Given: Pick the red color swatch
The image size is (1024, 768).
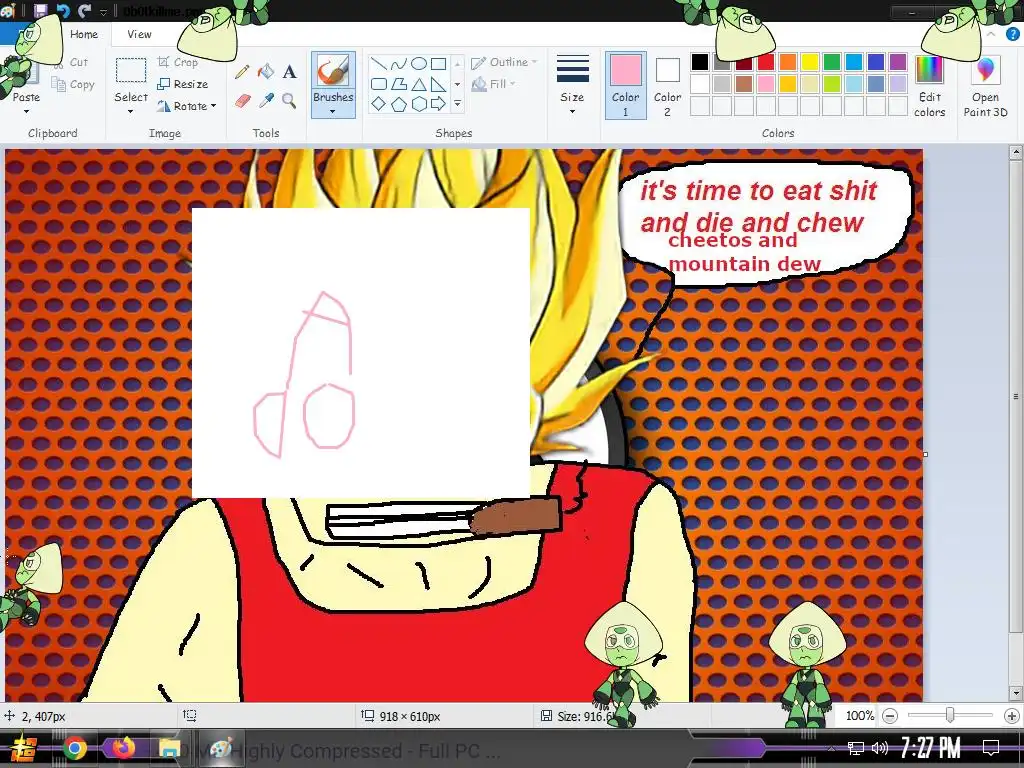Looking at the screenshot, I should (x=765, y=62).
